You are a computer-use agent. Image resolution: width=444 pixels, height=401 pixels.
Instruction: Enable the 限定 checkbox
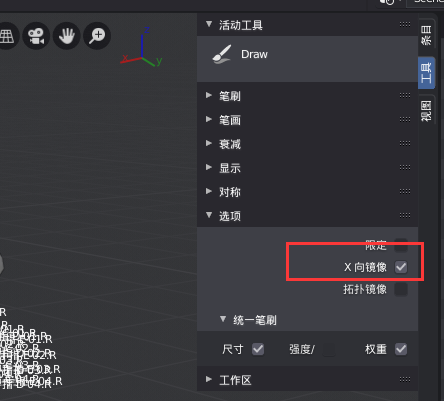coord(401,245)
